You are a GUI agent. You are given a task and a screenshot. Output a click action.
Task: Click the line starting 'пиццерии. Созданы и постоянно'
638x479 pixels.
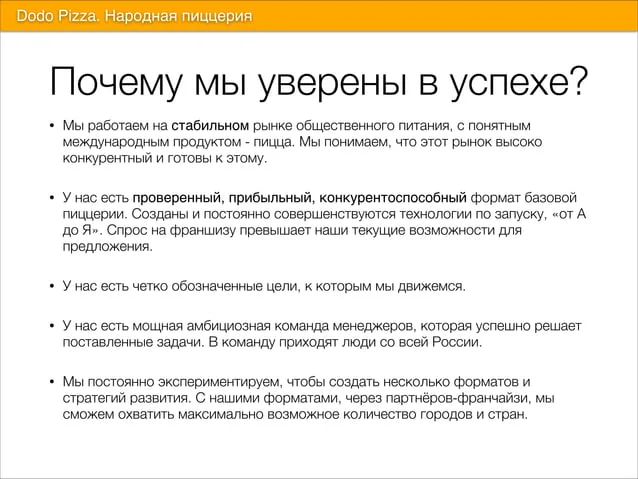click(324, 214)
